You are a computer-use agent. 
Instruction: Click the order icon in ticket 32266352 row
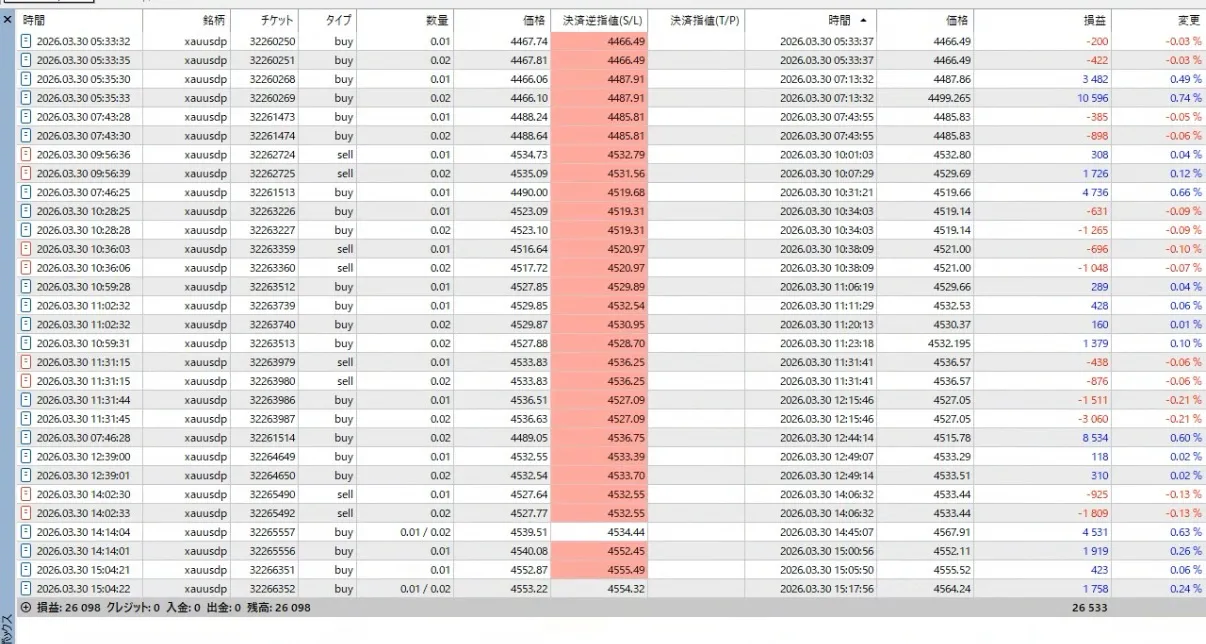coord(27,588)
